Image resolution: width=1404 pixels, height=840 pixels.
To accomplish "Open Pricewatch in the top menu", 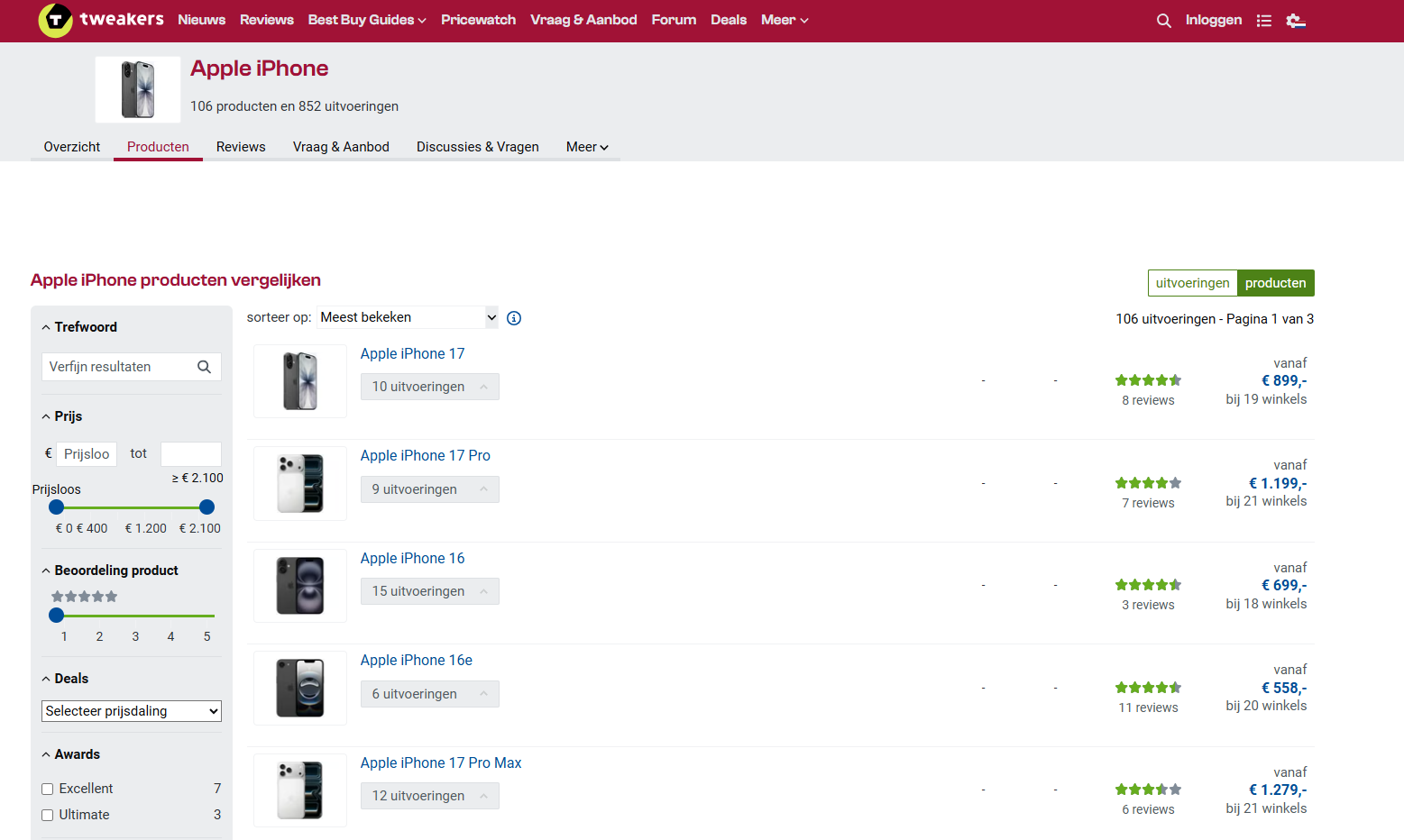I will (x=478, y=20).
